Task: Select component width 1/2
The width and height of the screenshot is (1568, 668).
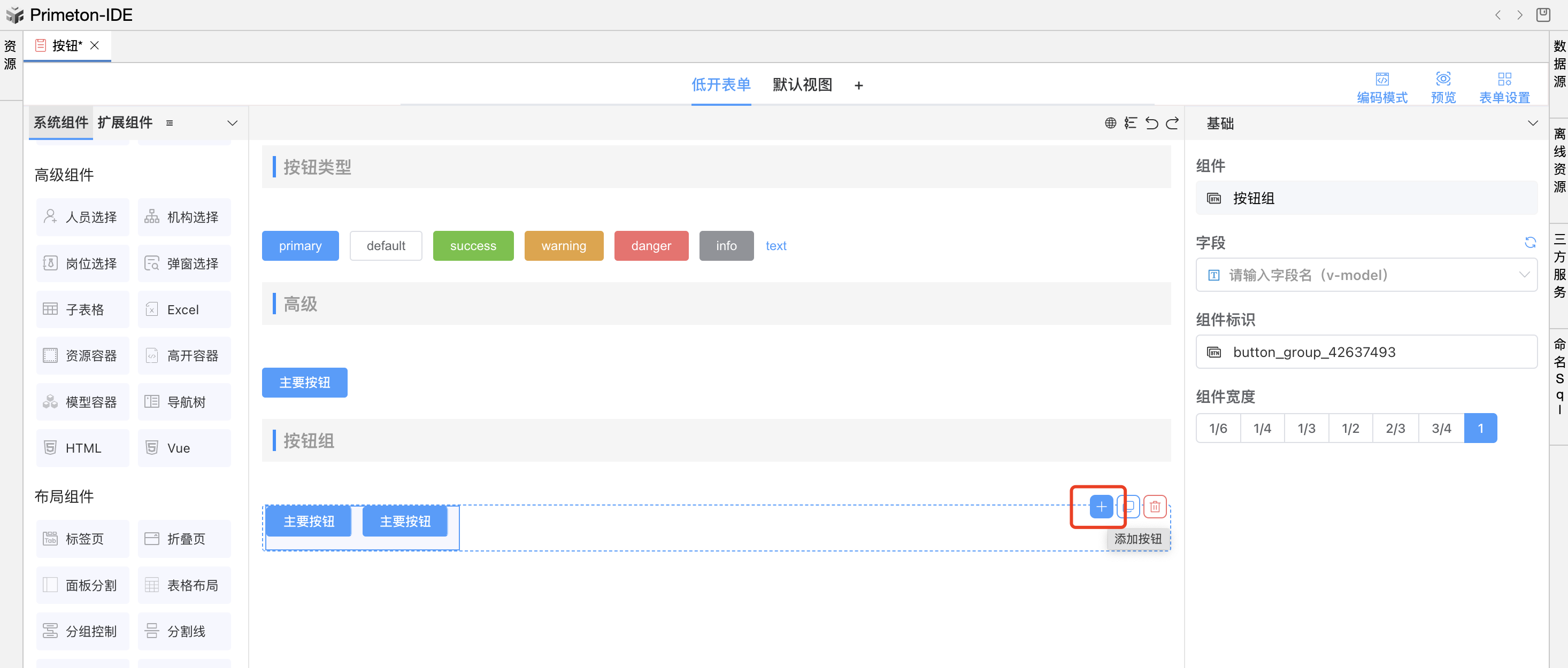Action: (1350, 428)
